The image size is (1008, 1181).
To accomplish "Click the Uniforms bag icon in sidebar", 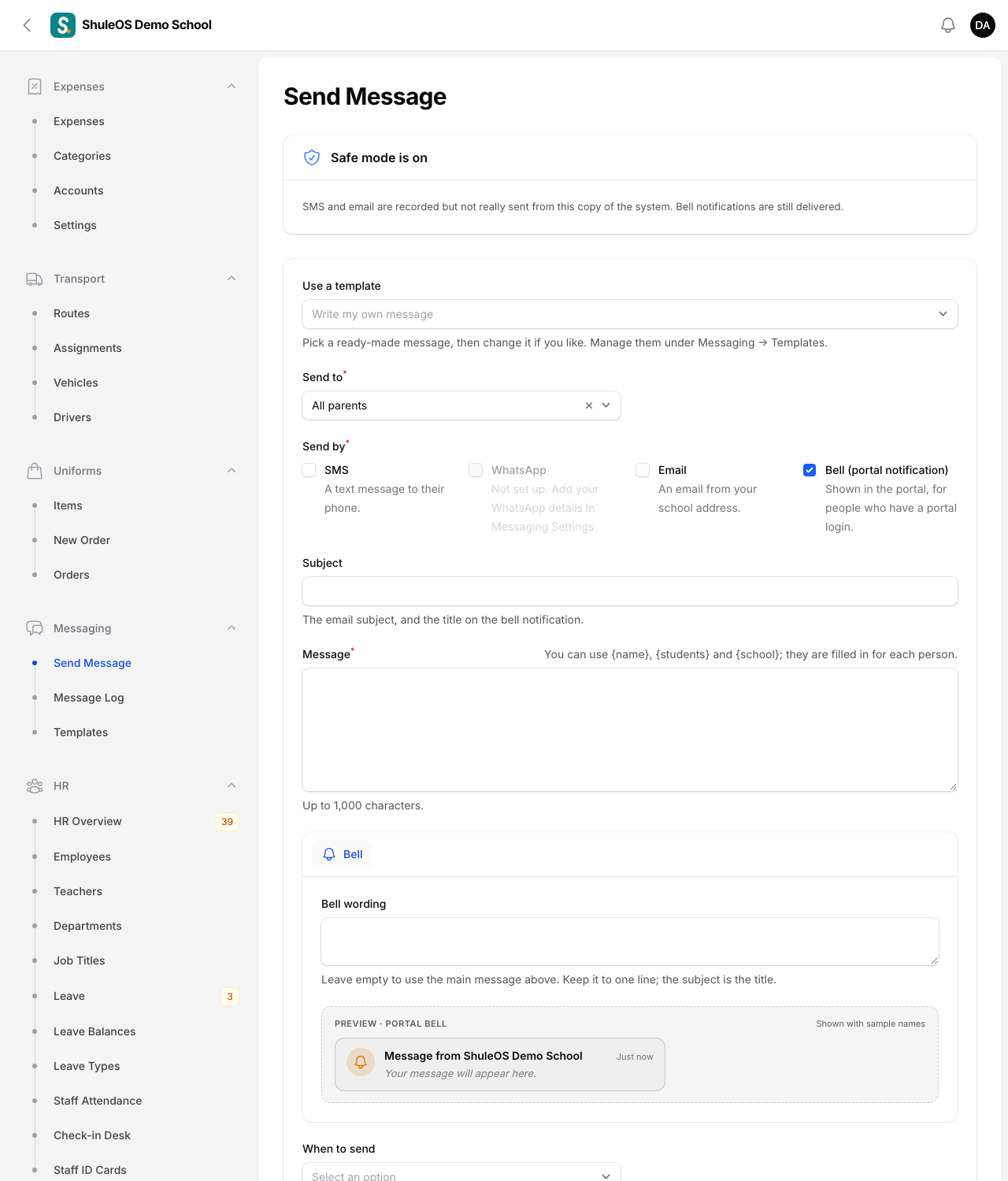I will point(35,471).
